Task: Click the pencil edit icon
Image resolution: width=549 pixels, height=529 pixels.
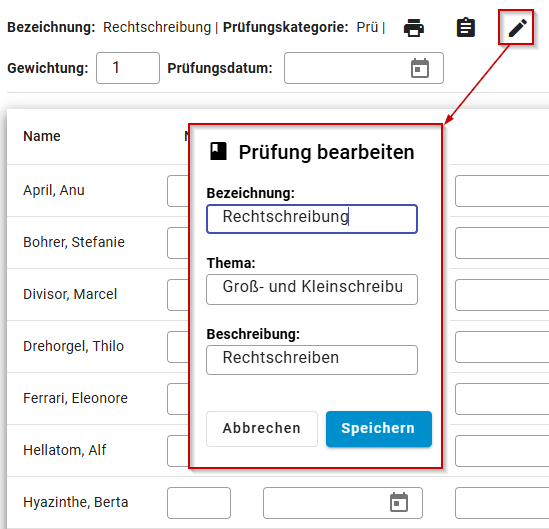Action: pos(517,28)
